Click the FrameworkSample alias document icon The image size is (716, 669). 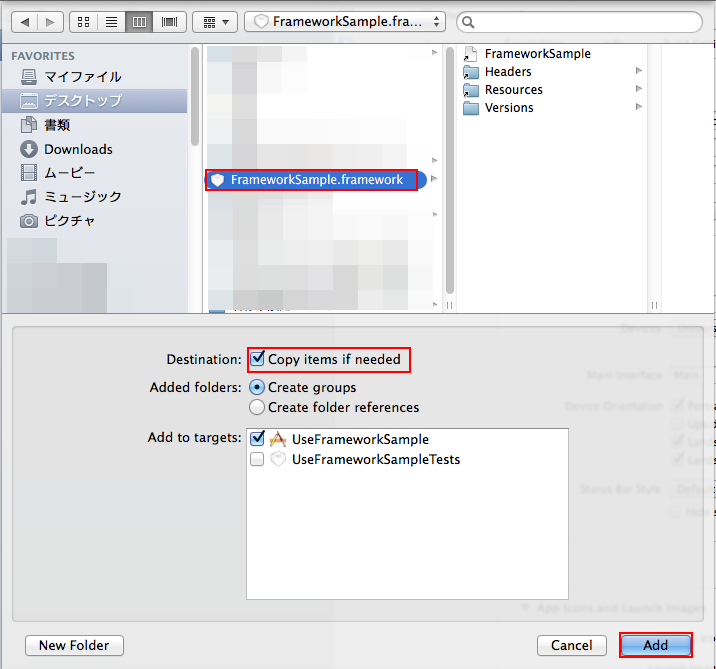(470, 54)
